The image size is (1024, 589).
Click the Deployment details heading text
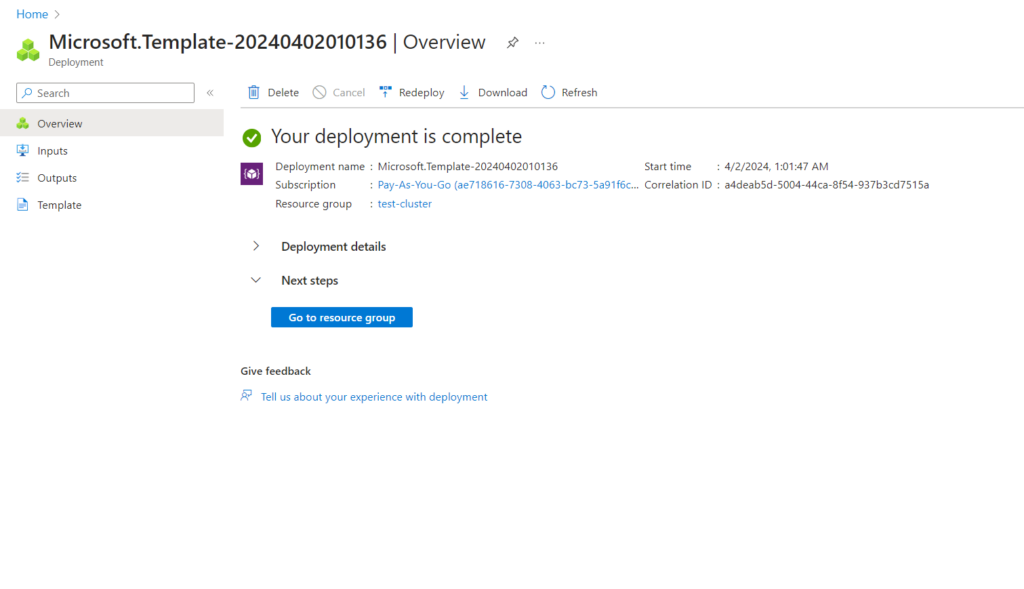tap(333, 247)
